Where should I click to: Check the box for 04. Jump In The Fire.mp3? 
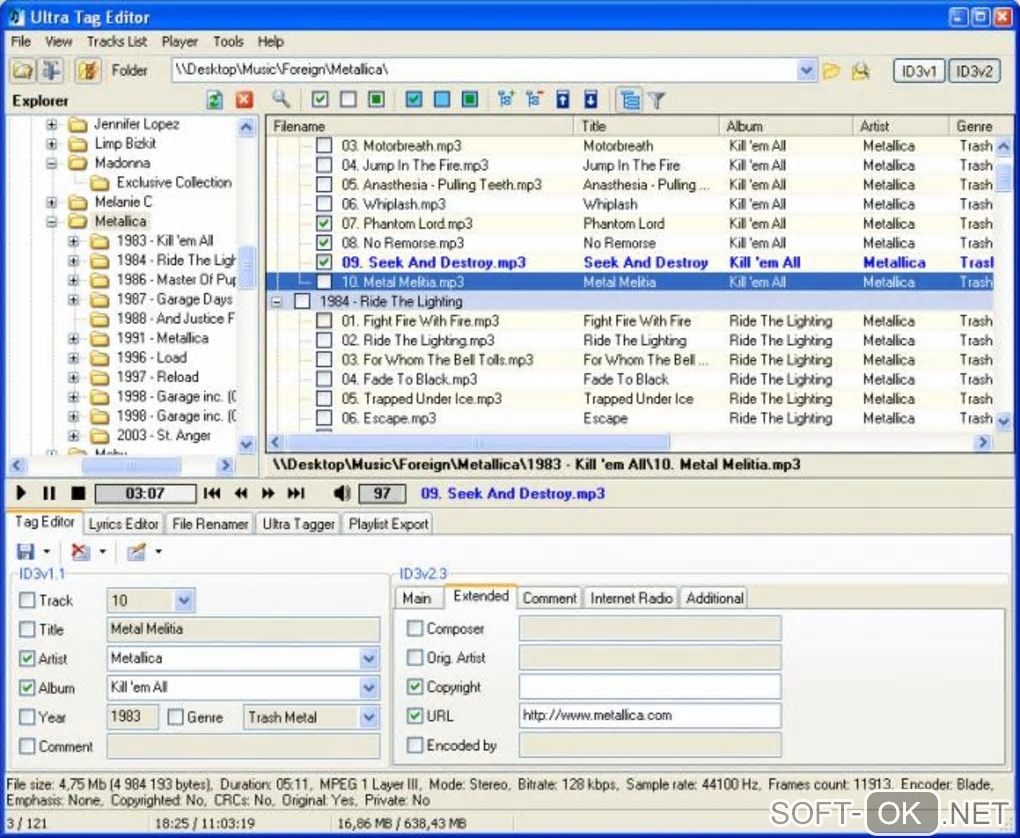(x=324, y=165)
